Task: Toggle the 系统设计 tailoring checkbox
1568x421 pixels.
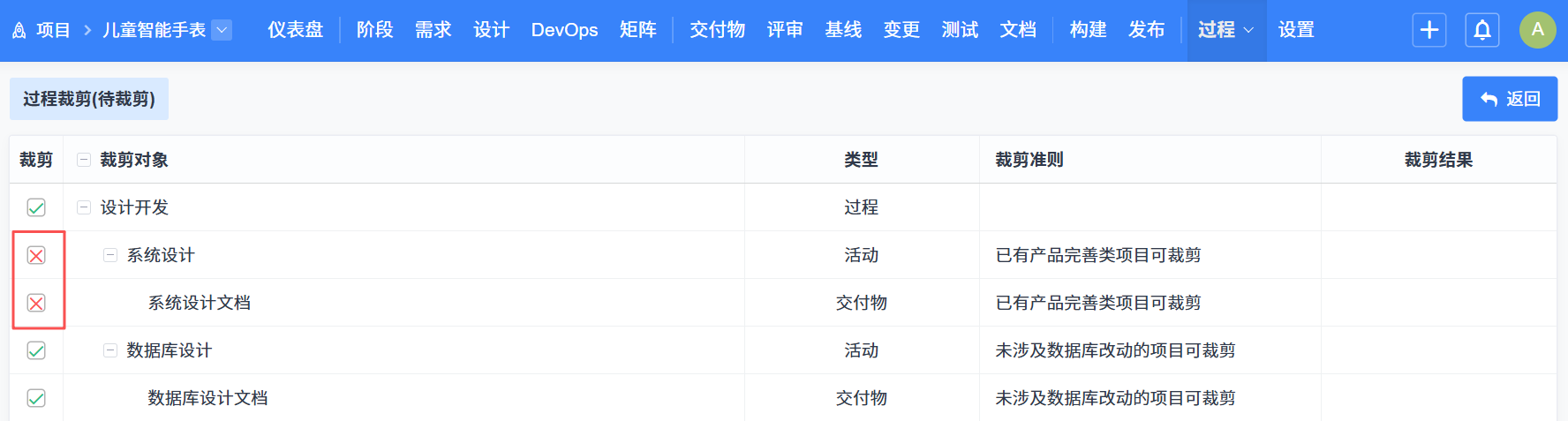Action: point(36,255)
